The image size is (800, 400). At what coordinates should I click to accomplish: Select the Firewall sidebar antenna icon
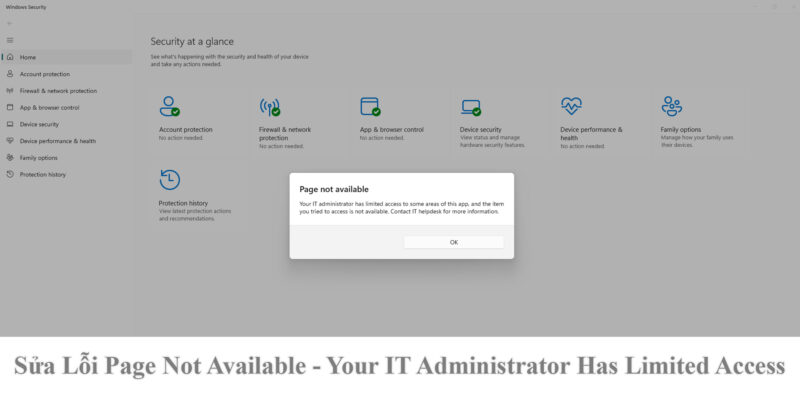tap(10, 91)
